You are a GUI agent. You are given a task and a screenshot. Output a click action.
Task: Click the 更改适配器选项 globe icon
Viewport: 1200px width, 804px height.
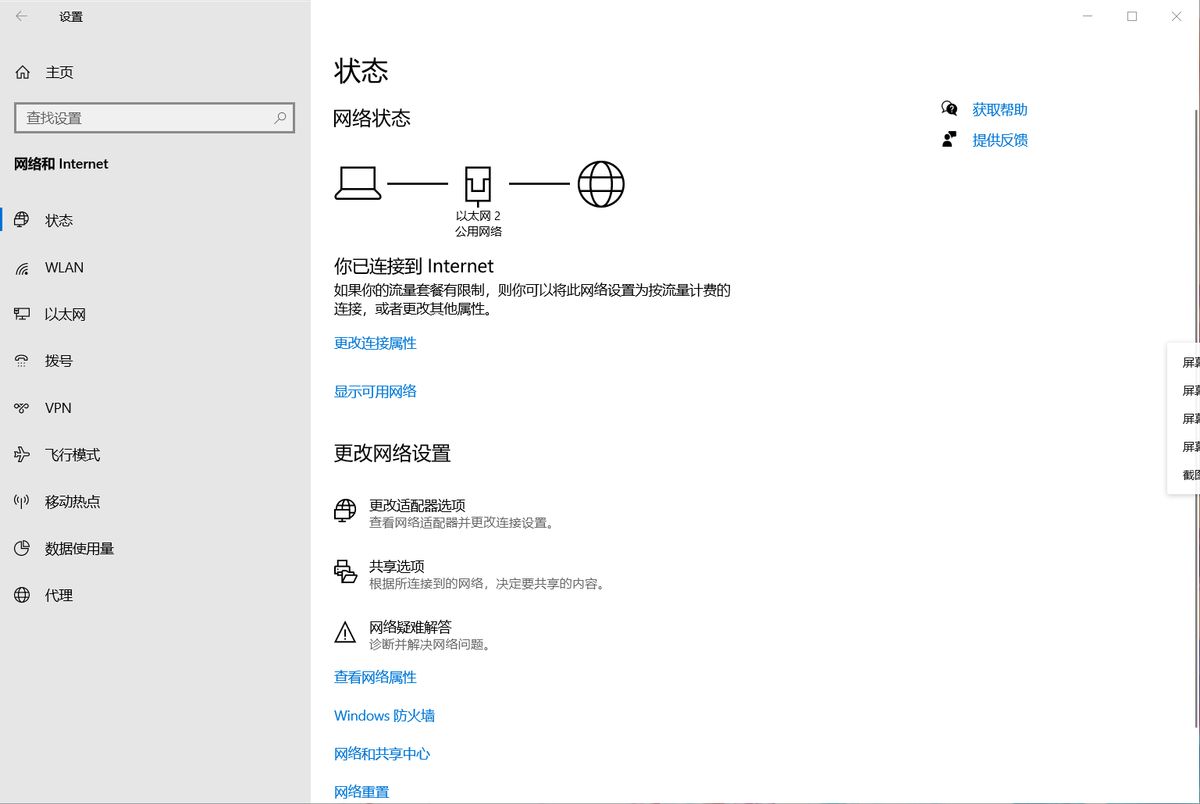tap(345, 511)
